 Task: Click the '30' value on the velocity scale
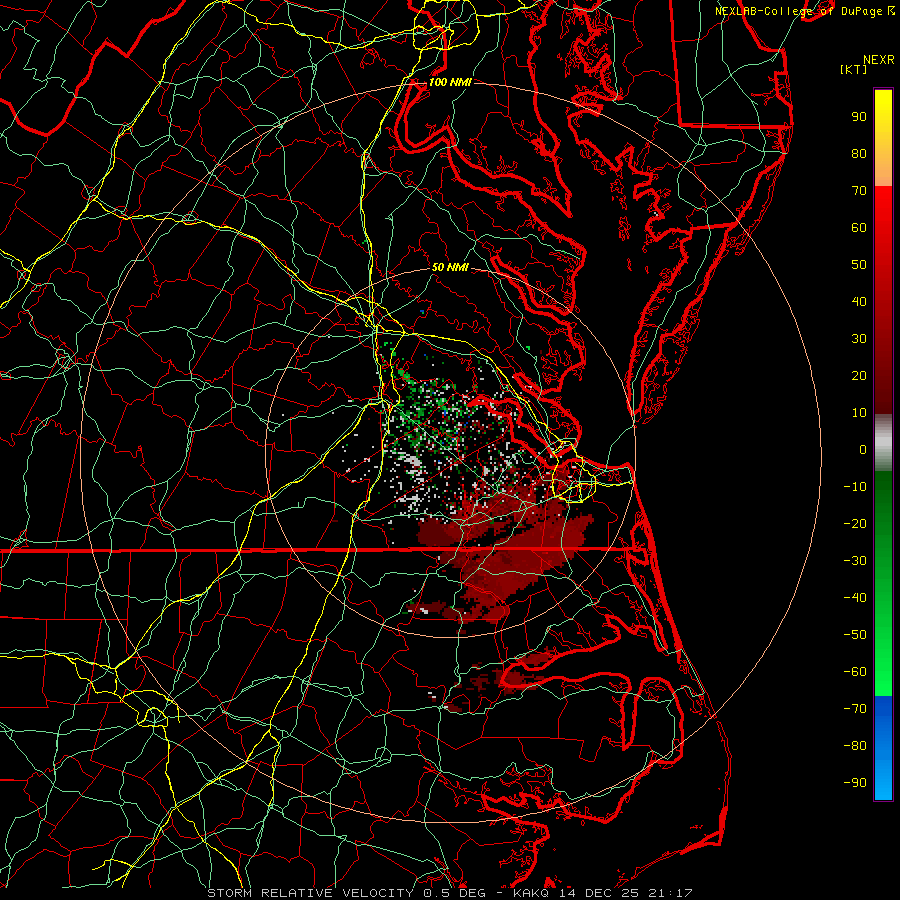point(859,339)
